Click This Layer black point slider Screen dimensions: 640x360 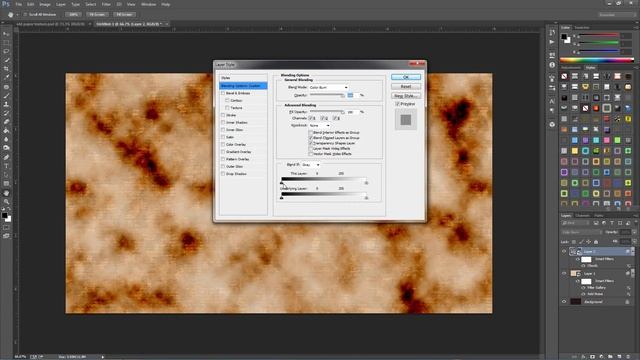[x=282, y=183]
